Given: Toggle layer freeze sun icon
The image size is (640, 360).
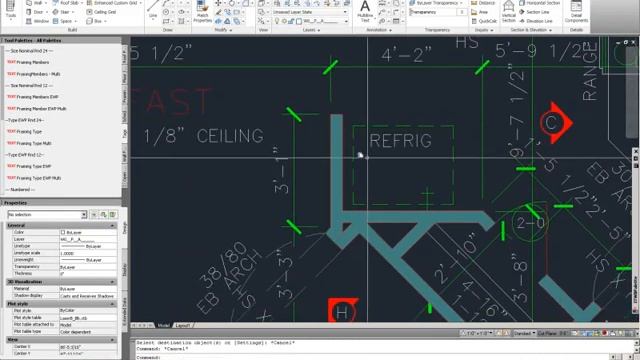Looking at the screenshot, I should (x=284, y=21).
